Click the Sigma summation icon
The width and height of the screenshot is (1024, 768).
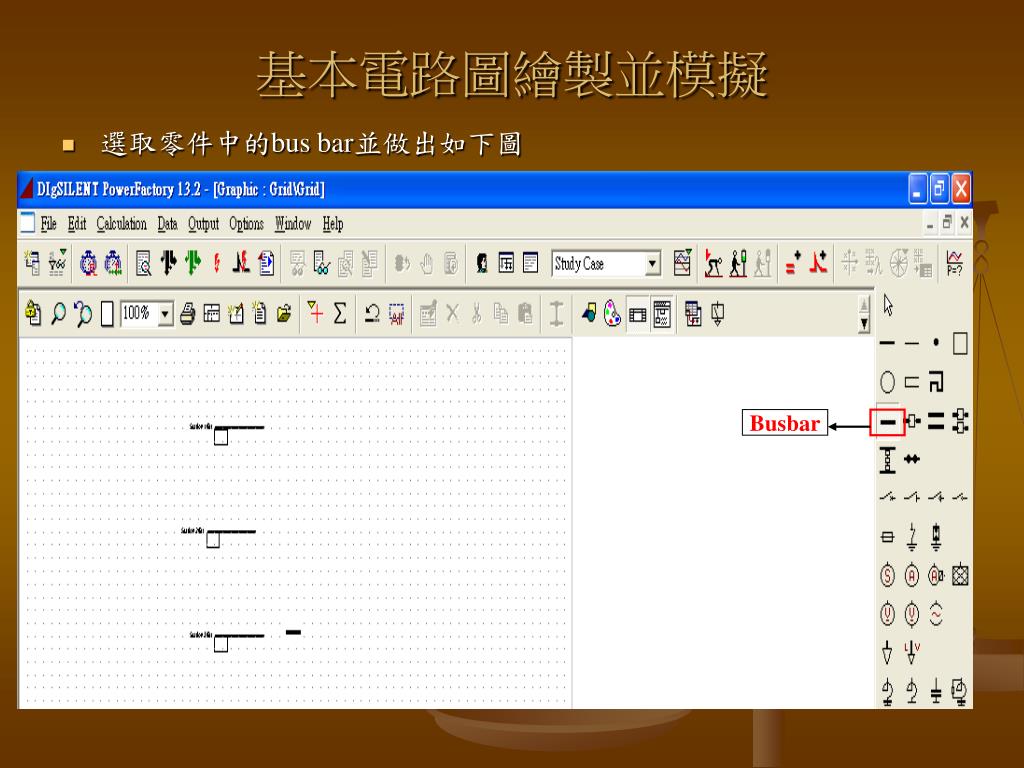click(x=340, y=313)
